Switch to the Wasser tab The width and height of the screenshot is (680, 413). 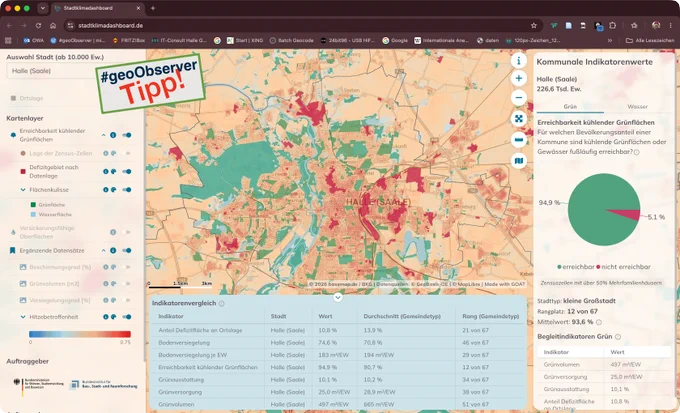pyautogui.click(x=637, y=106)
